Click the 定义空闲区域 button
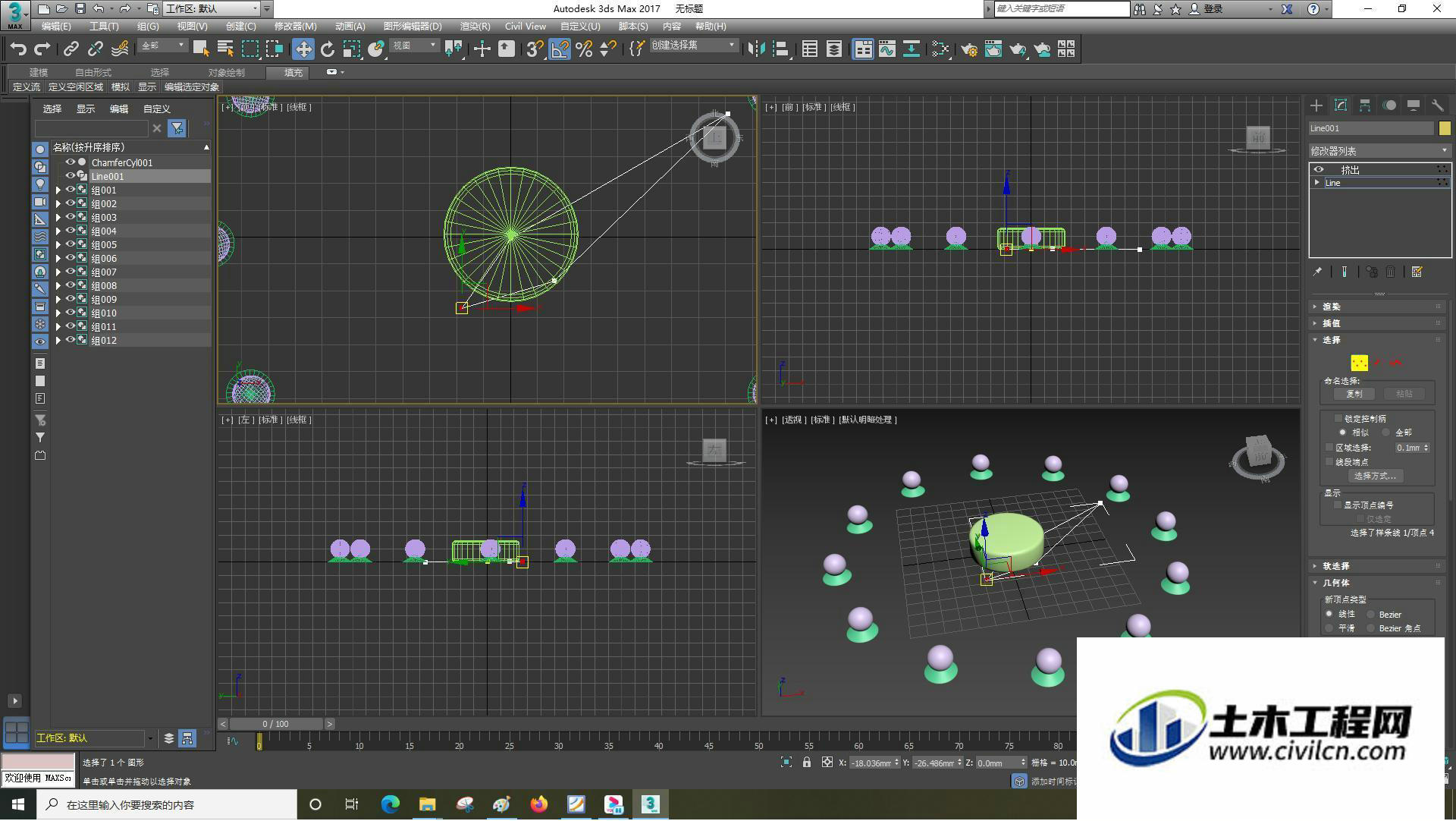The width and height of the screenshot is (1456, 821). point(75,87)
